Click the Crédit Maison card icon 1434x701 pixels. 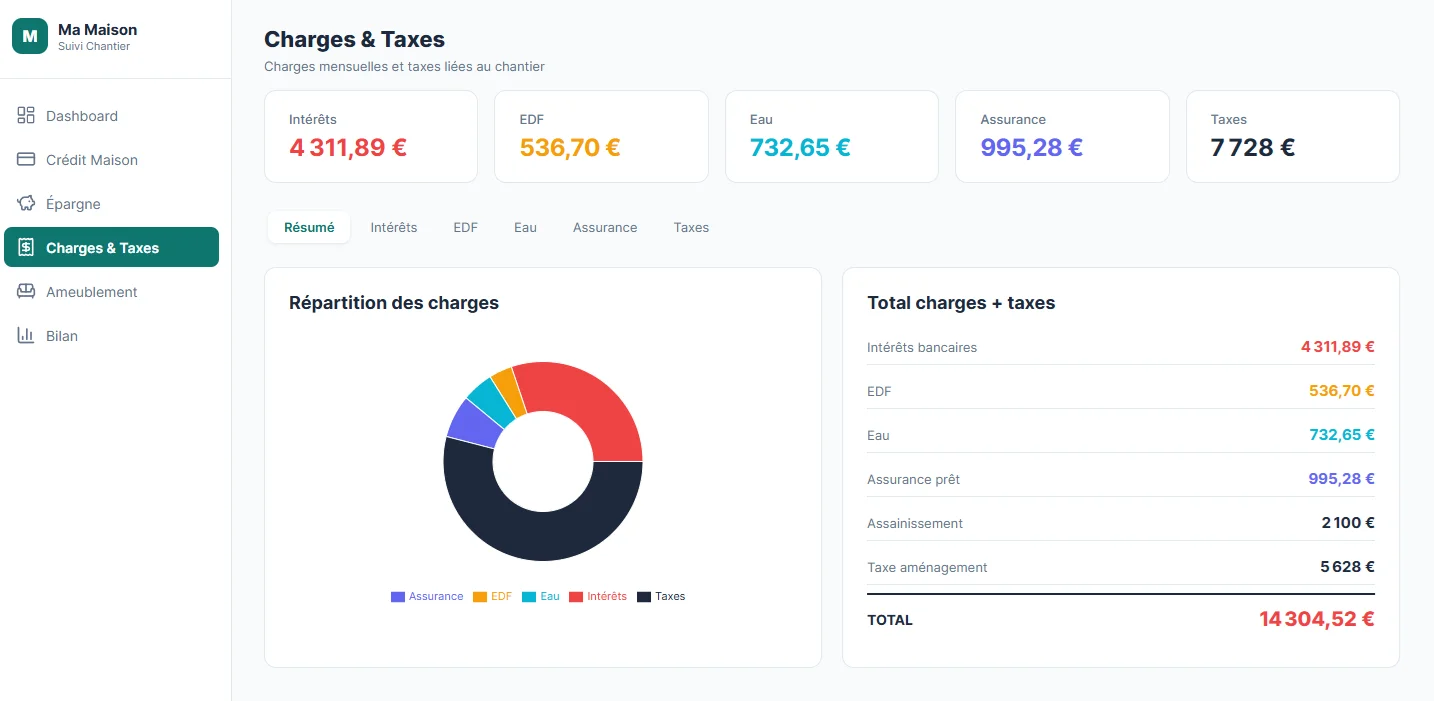[x=25, y=159]
